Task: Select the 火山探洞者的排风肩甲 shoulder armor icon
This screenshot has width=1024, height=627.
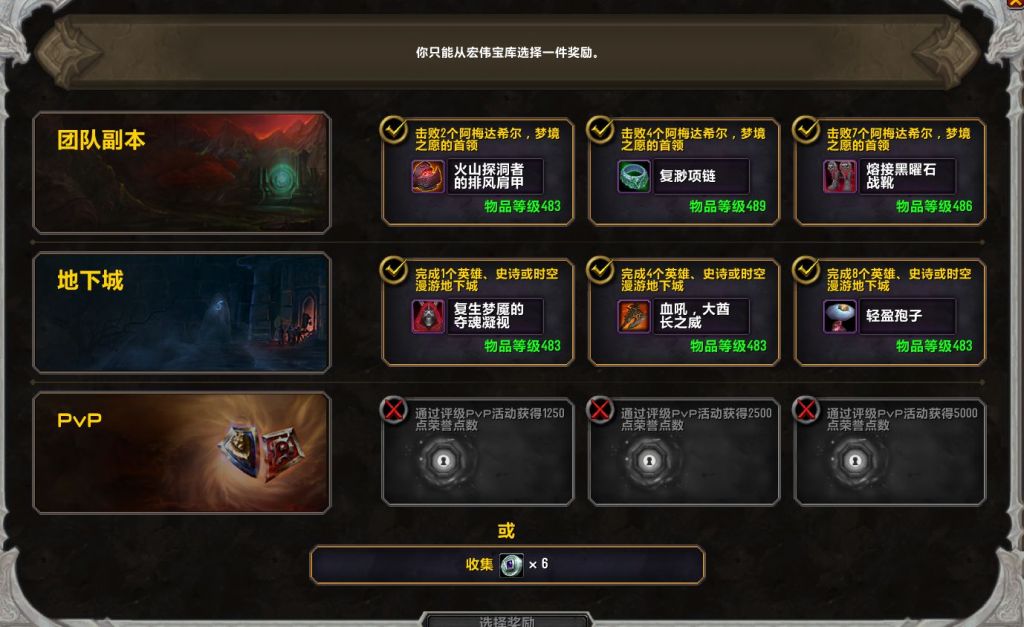Action: (428, 176)
